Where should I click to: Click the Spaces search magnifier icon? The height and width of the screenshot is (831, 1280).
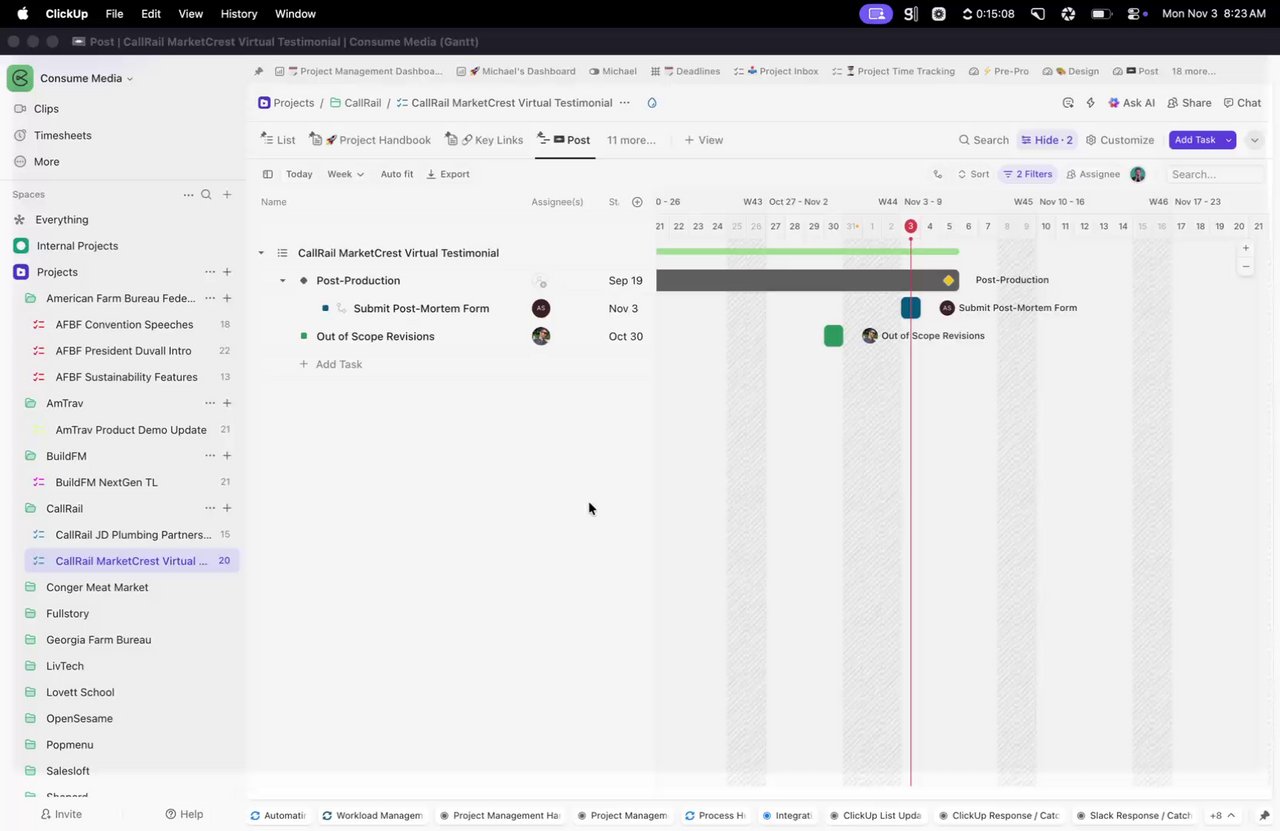click(x=206, y=195)
